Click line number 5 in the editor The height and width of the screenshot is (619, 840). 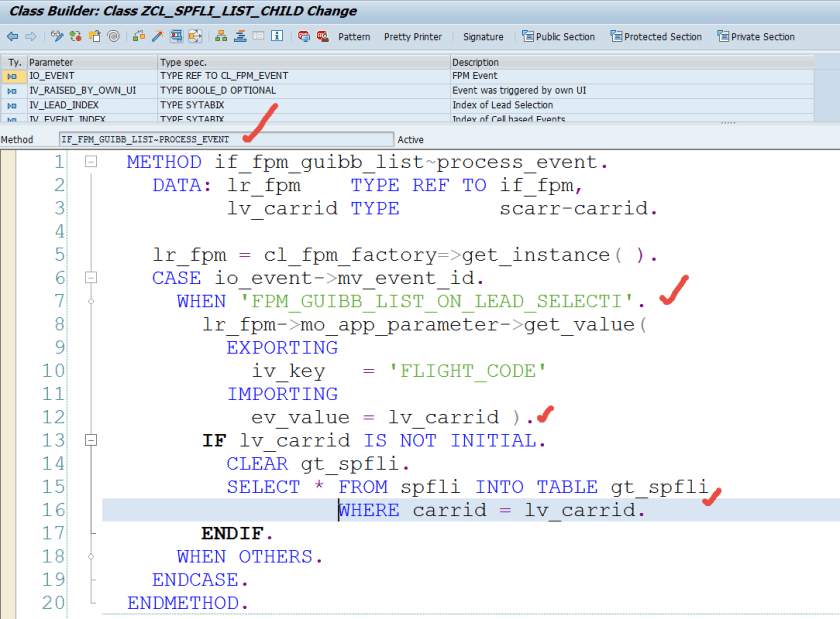tap(59, 255)
